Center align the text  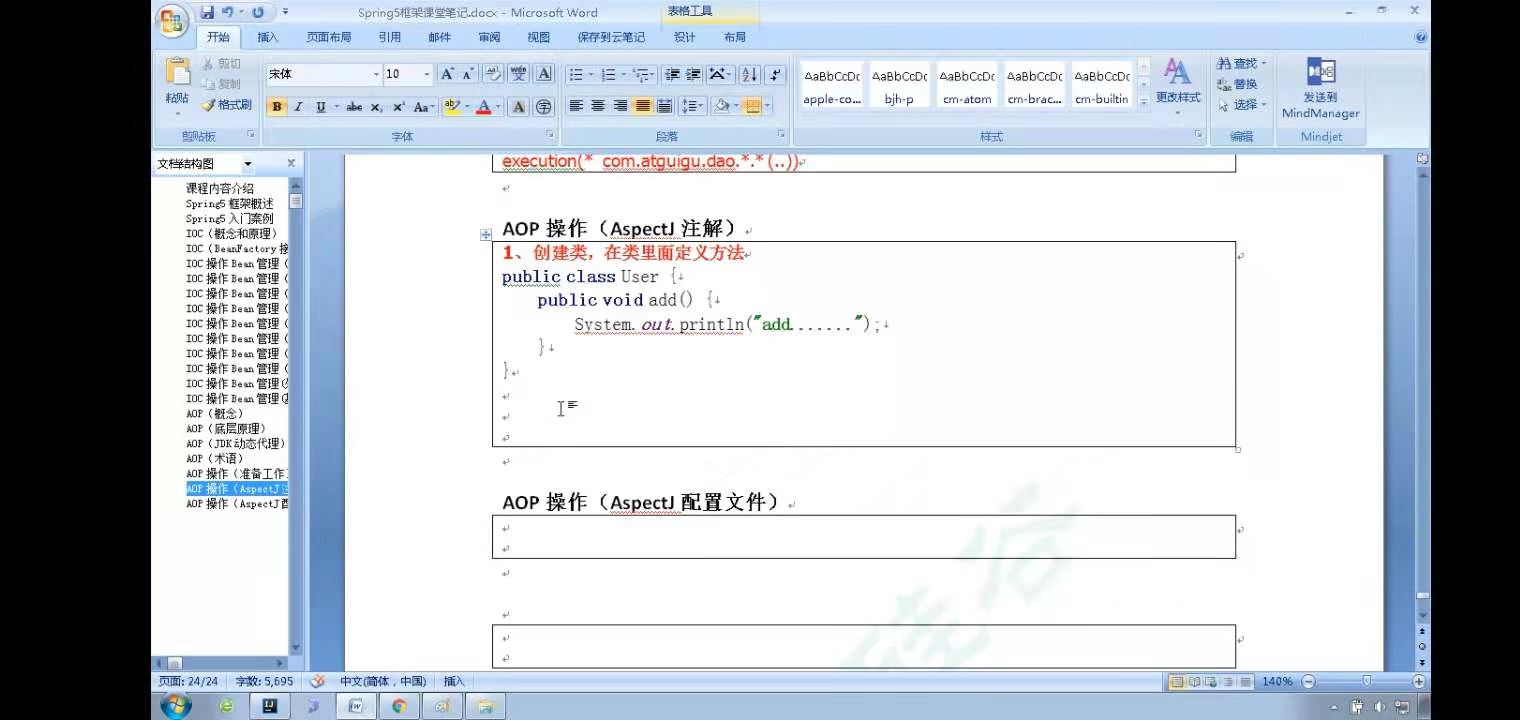click(598, 106)
